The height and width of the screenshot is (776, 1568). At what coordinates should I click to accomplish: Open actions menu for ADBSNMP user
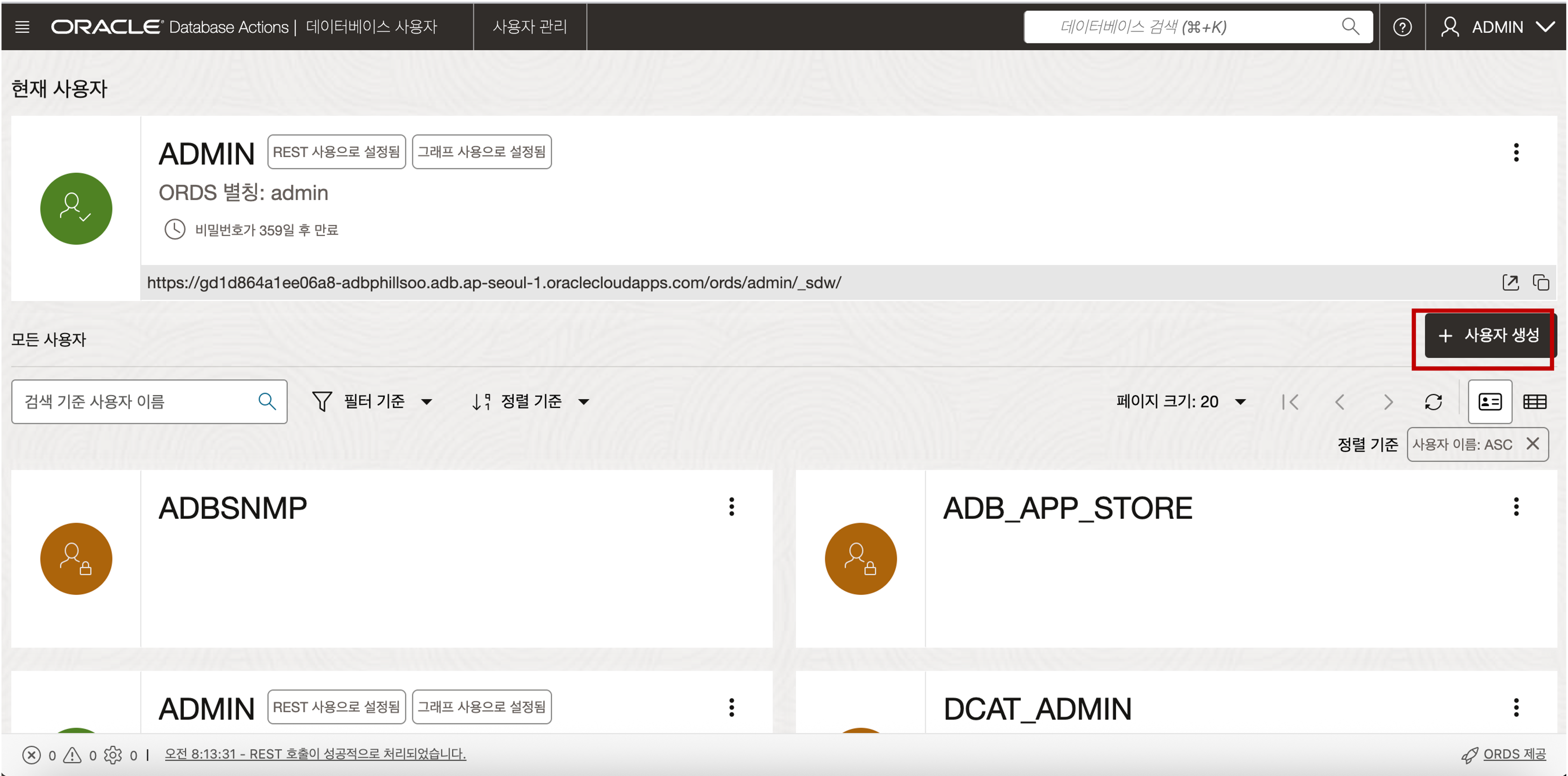(x=731, y=506)
